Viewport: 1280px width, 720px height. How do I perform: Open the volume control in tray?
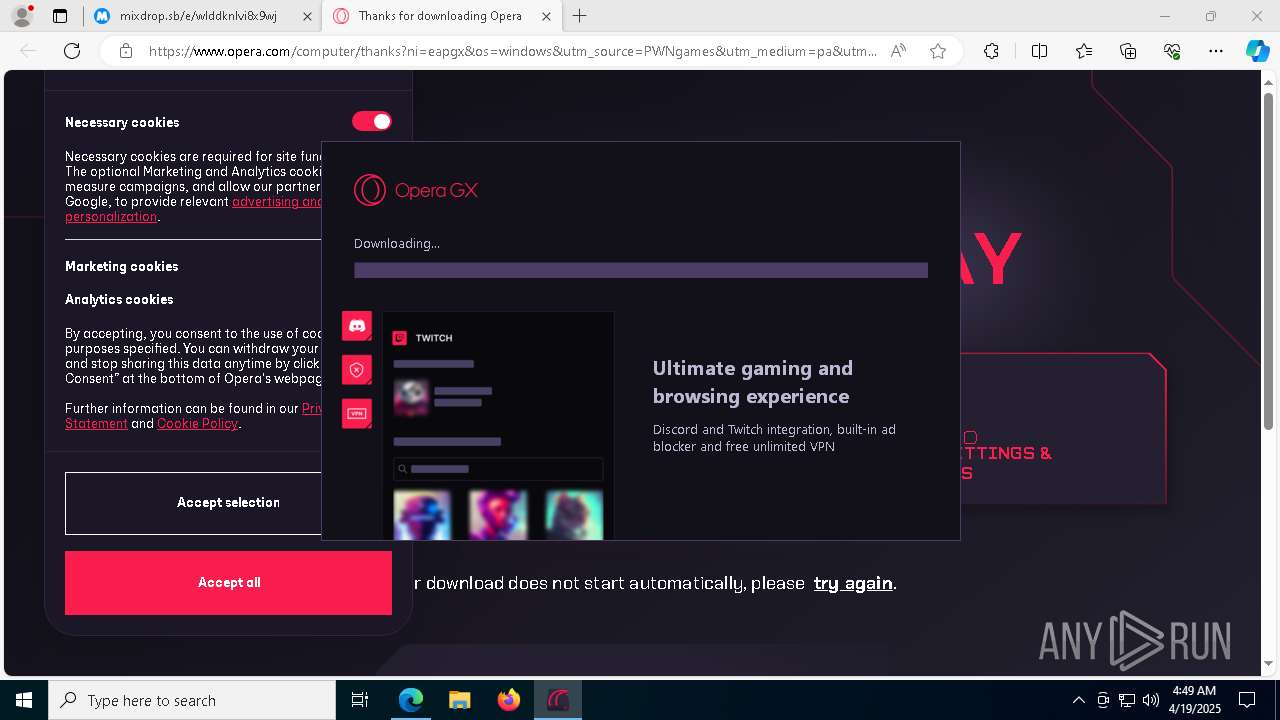click(1150, 700)
